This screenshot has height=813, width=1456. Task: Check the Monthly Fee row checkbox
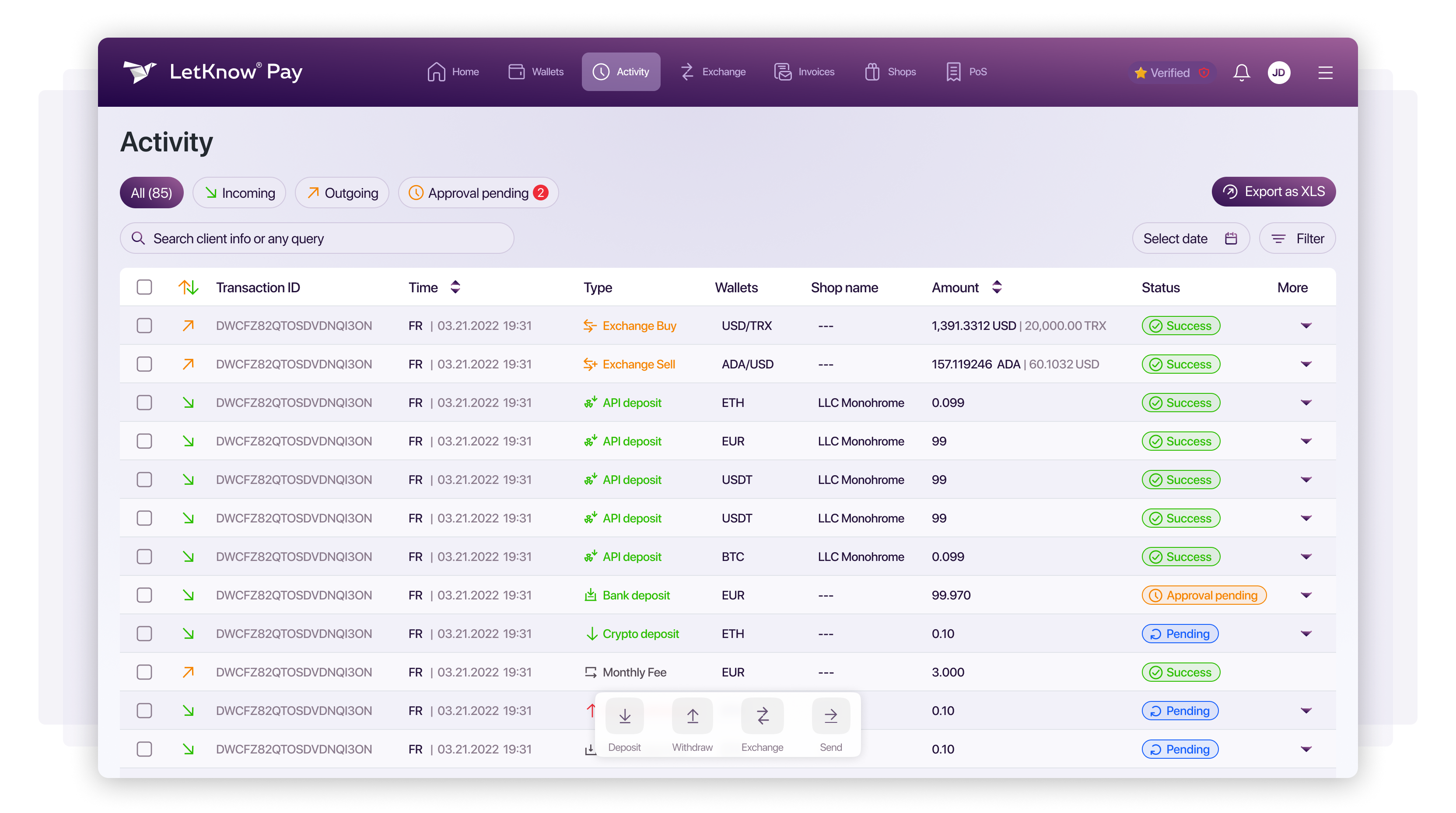pos(144,672)
